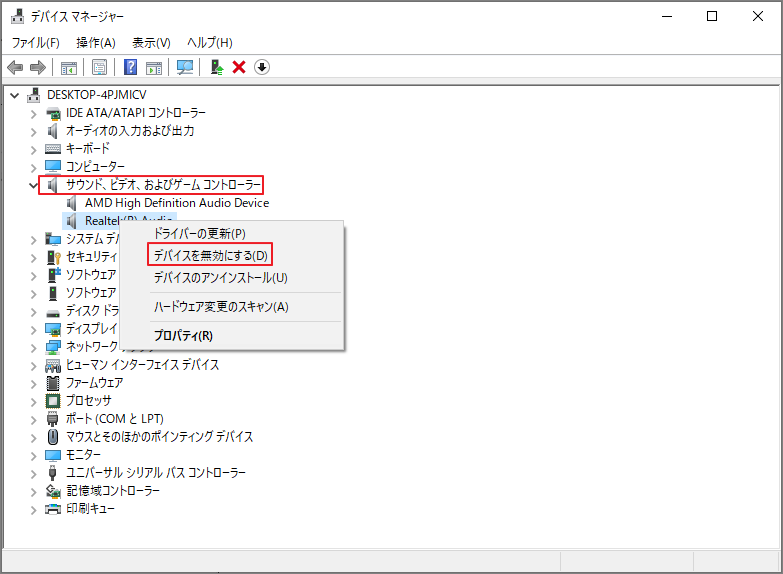Choose ドライバーの更新(P) from context menu
783x574 pixels.
point(232,233)
